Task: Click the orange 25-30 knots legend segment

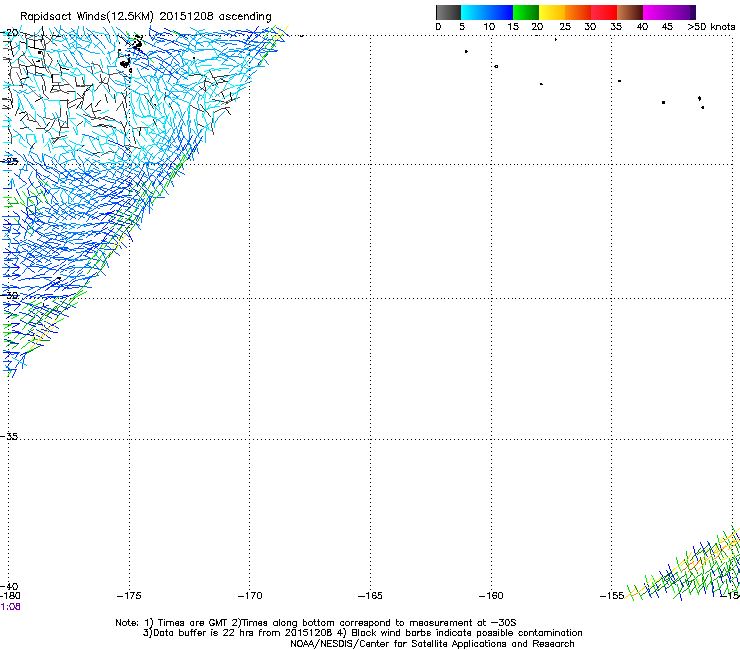Action: 578,12
